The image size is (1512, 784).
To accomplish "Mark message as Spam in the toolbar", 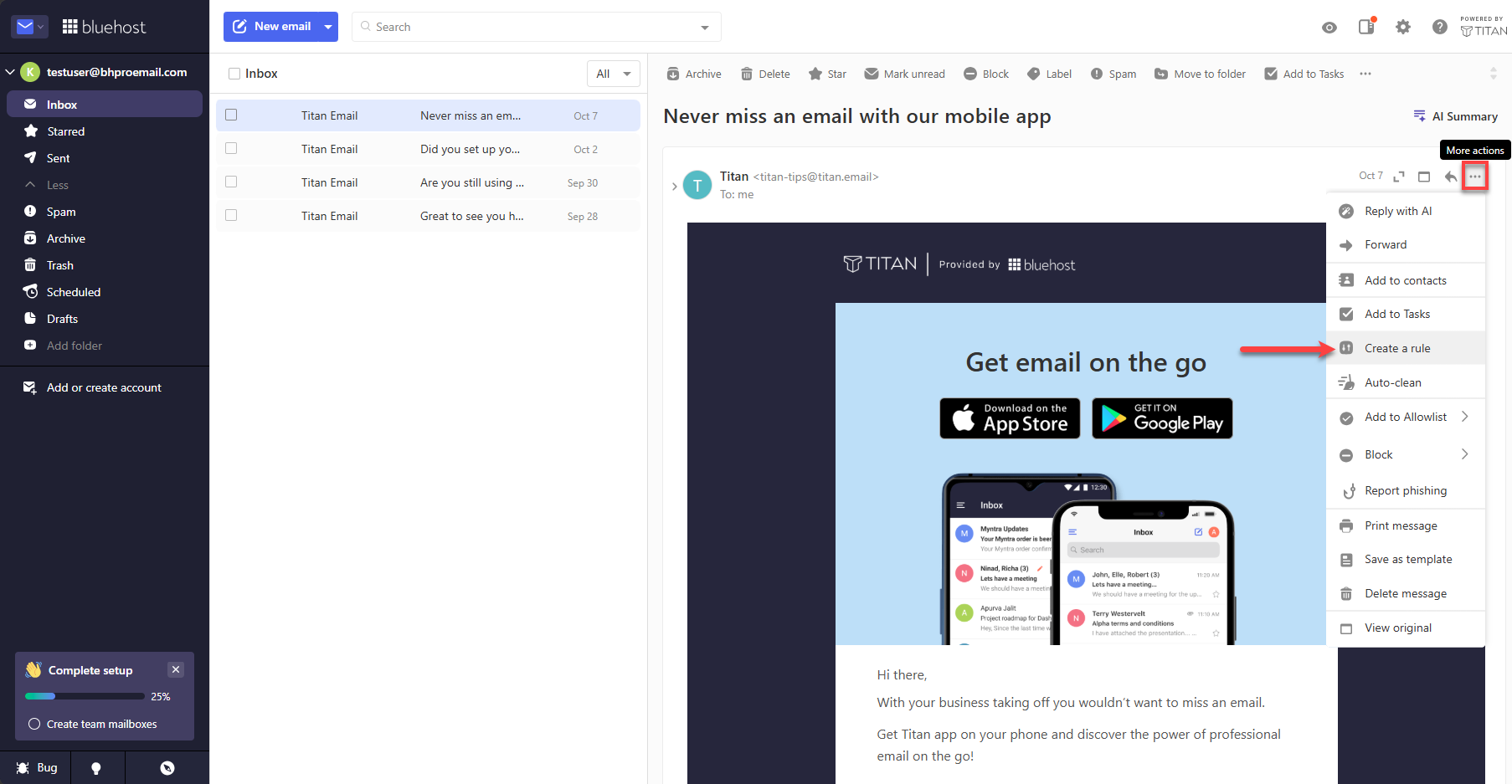I will point(1113,74).
